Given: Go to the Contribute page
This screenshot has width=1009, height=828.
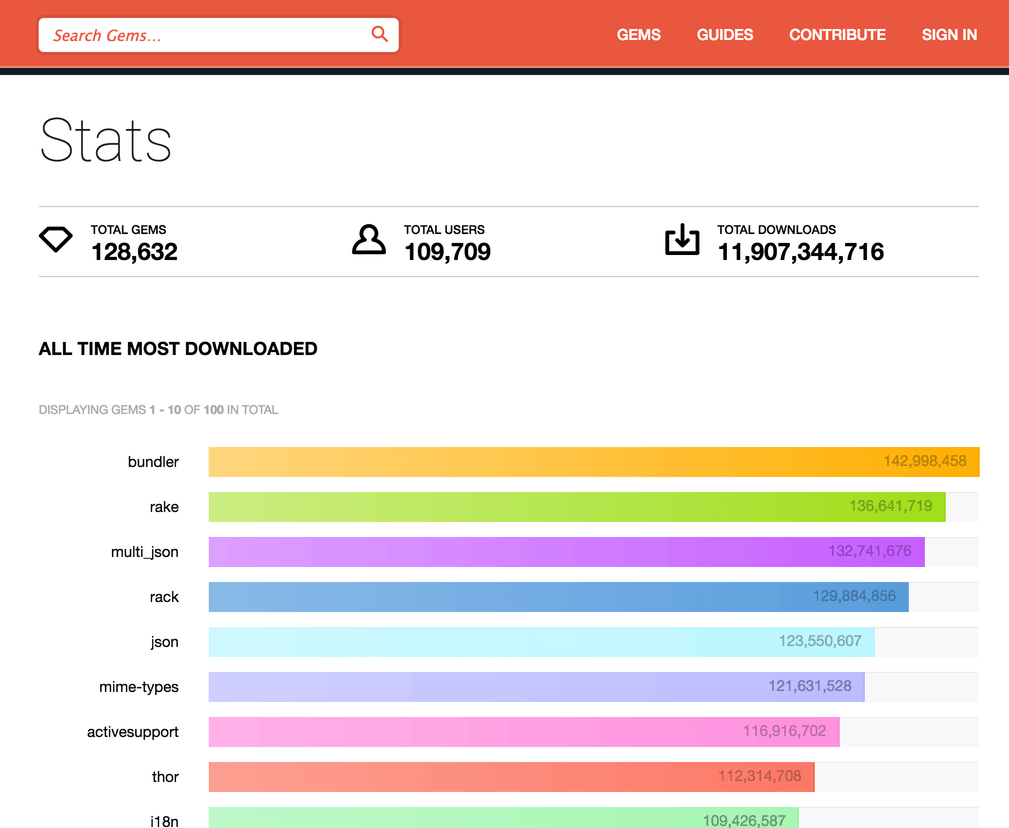Looking at the screenshot, I should tap(837, 35).
